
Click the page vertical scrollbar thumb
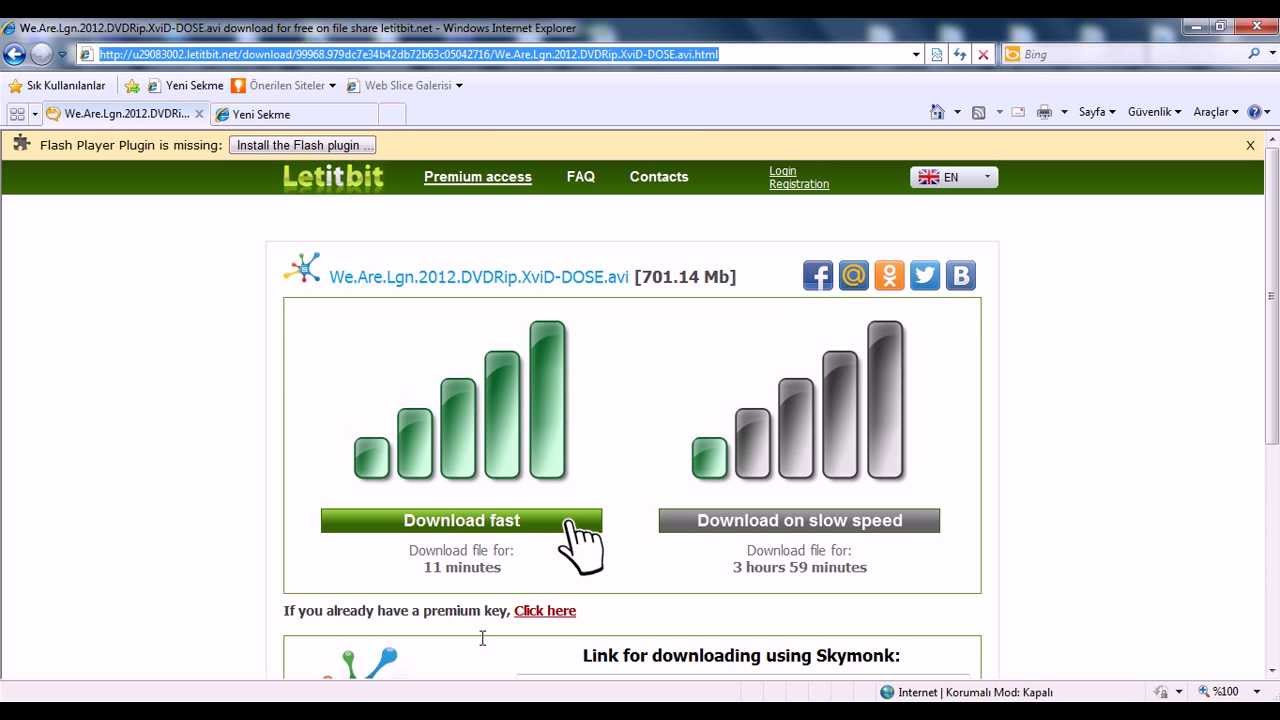coord(1272,296)
